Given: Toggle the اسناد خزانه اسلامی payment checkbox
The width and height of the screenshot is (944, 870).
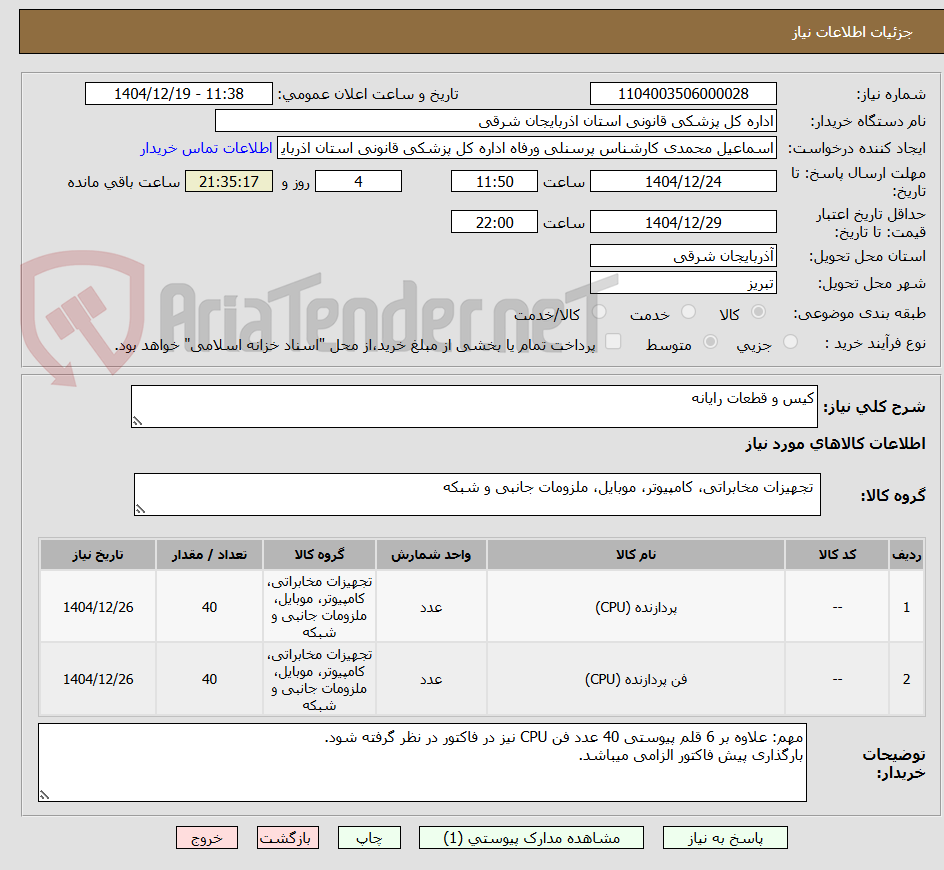Looking at the screenshot, I should pyautogui.click(x=613, y=341).
